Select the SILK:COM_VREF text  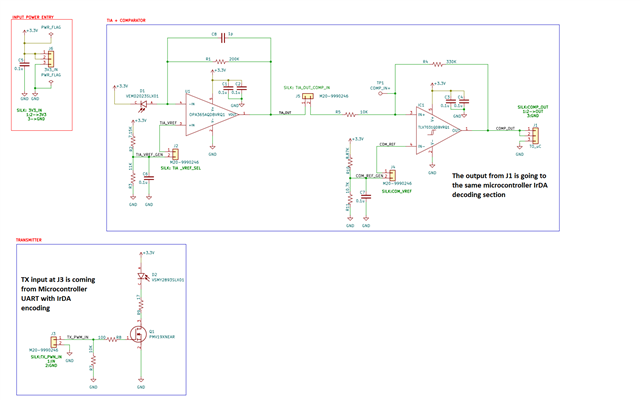click(x=397, y=191)
